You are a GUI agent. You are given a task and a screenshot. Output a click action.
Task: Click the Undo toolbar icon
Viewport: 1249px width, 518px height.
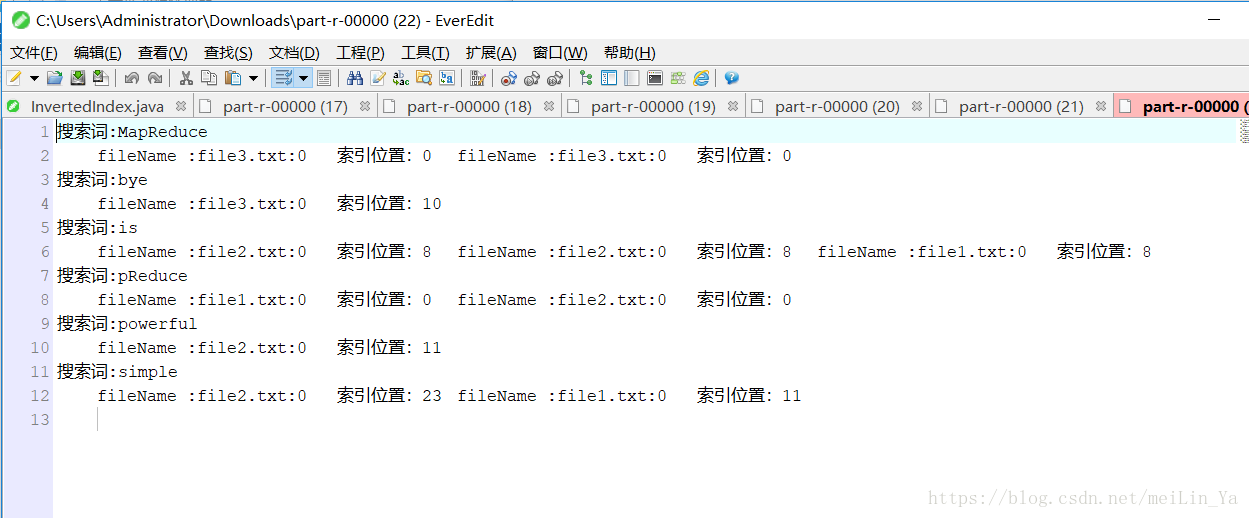click(132, 78)
